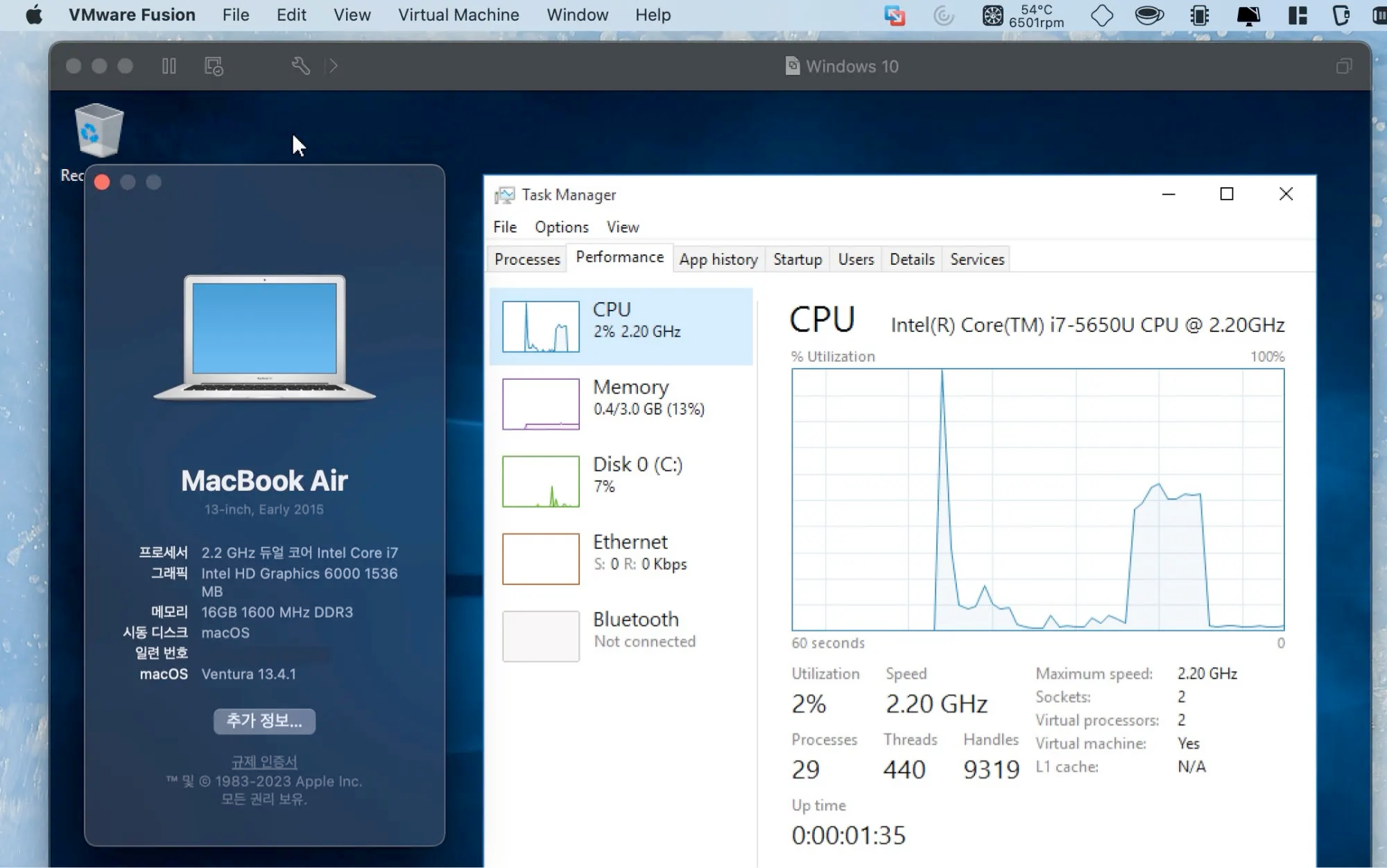The height and width of the screenshot is (868, 1387).
Task: Select Bluetooth in performance sidebar
Action: point(621,636)
